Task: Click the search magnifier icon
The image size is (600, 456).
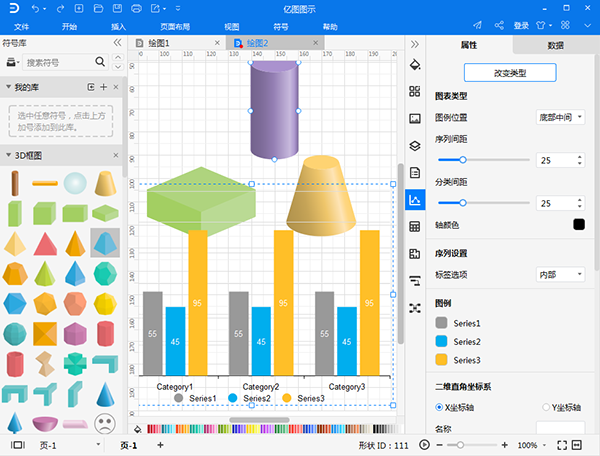Action: (100, 62)
